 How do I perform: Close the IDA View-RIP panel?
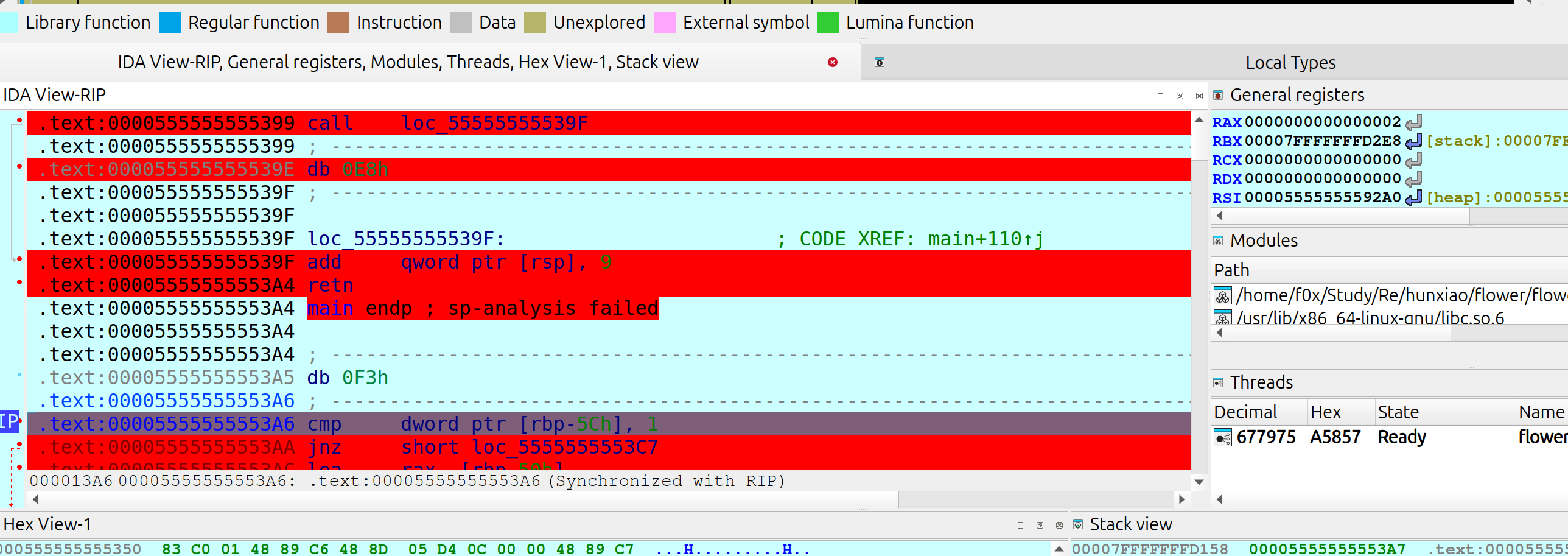pos(1199,96)
